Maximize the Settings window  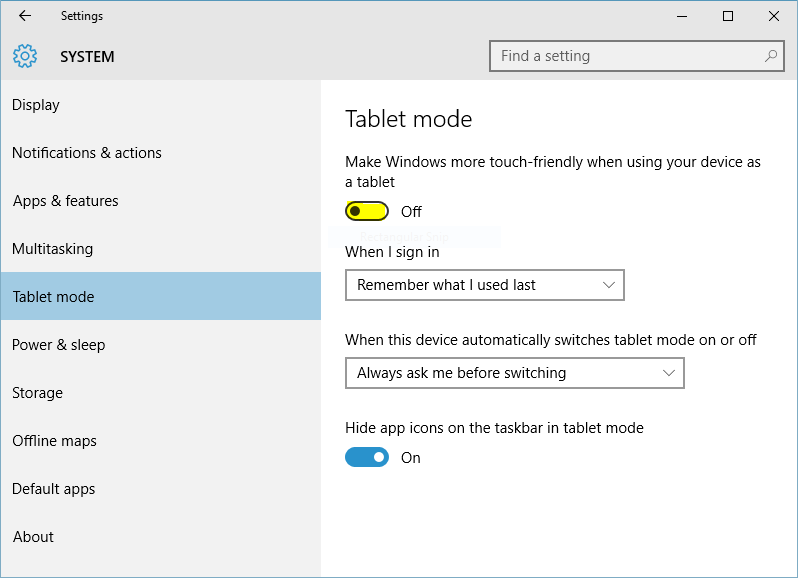point(728,16)
